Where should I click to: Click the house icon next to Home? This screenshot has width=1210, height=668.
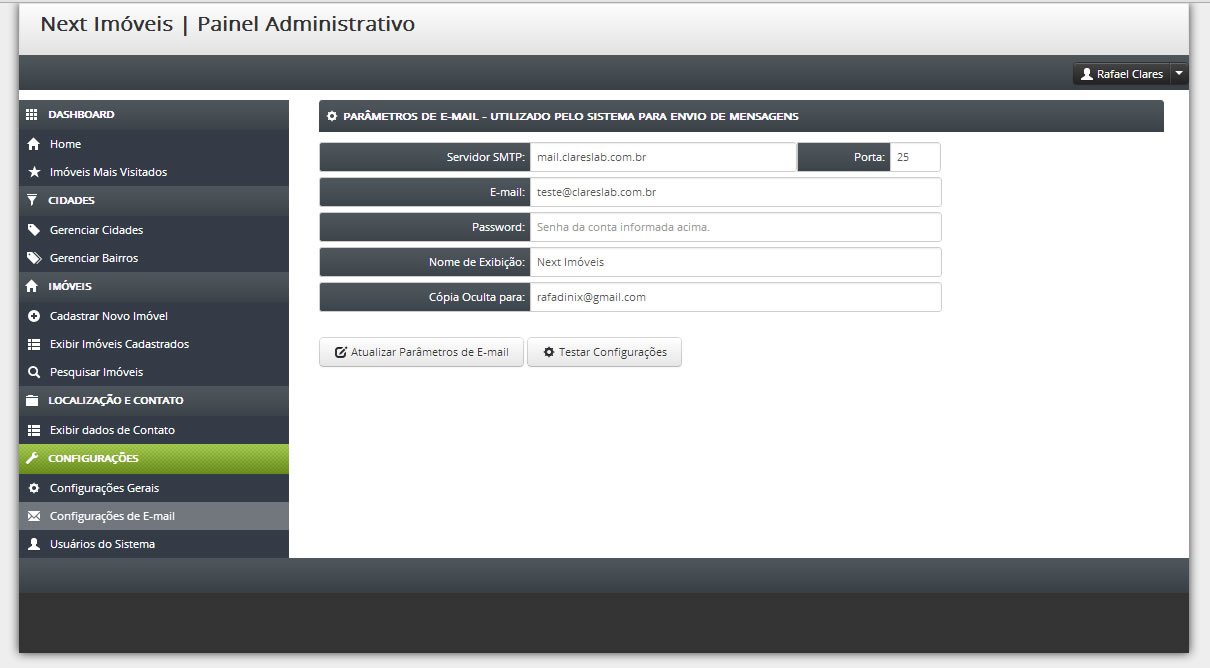(x=33, y=144)
